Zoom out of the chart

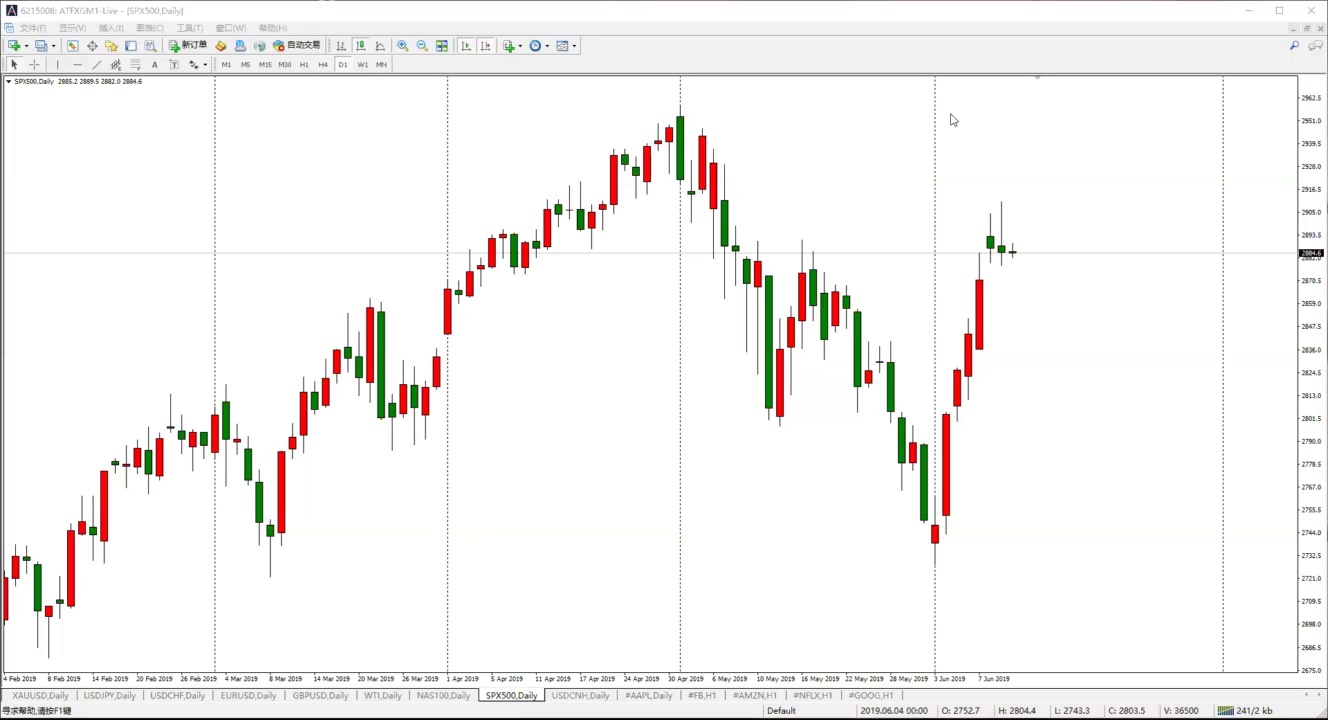pyautogui.click(x=422, y=46)
